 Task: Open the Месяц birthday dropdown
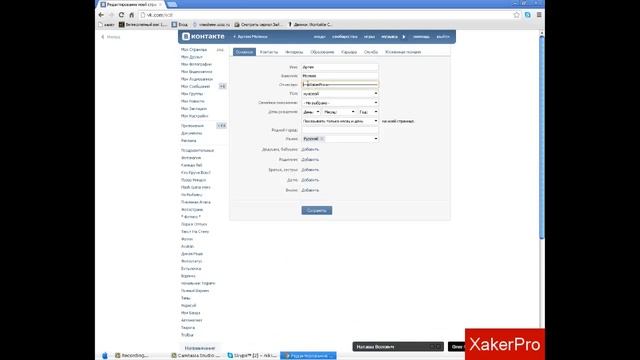tap(339, 112)
